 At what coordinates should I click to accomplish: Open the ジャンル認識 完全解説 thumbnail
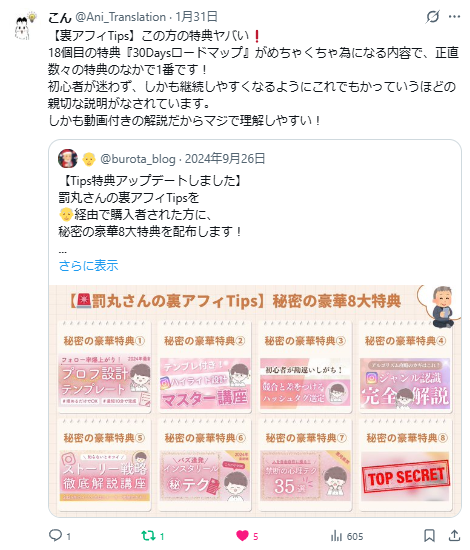coord(405,384)
